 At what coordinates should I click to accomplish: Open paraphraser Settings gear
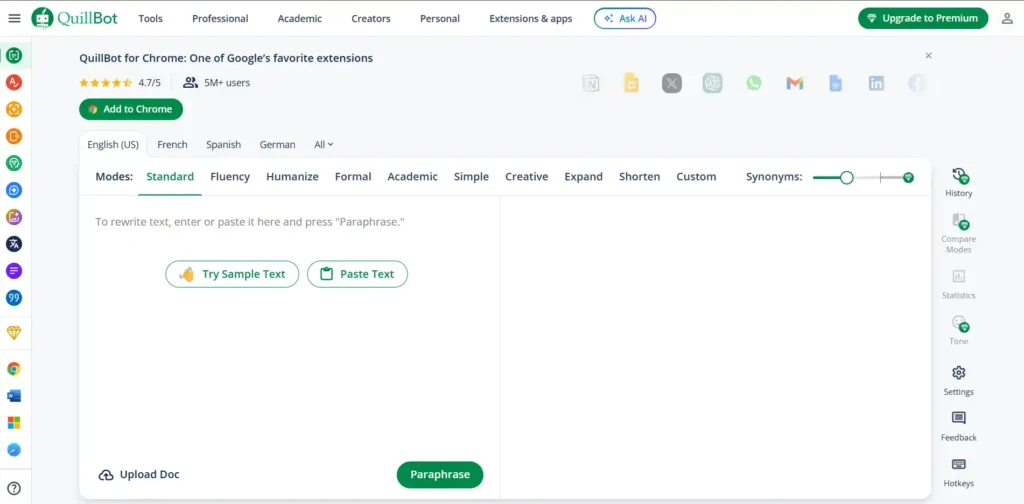[958, 379]
